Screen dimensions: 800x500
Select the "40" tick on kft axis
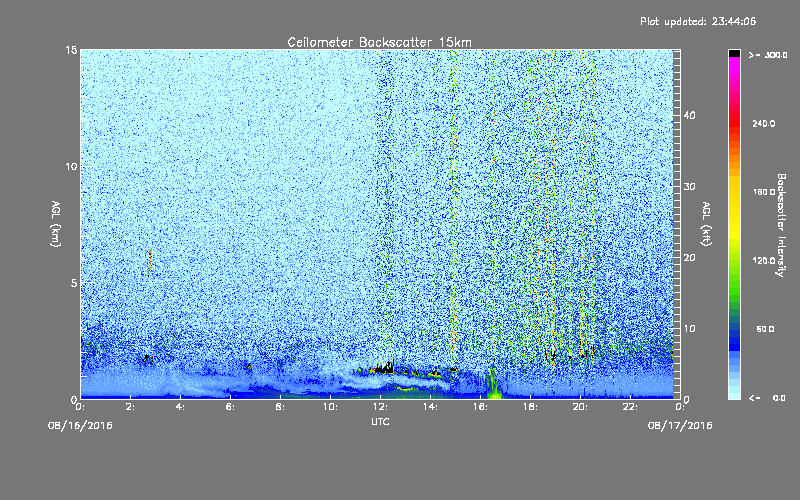689,115
